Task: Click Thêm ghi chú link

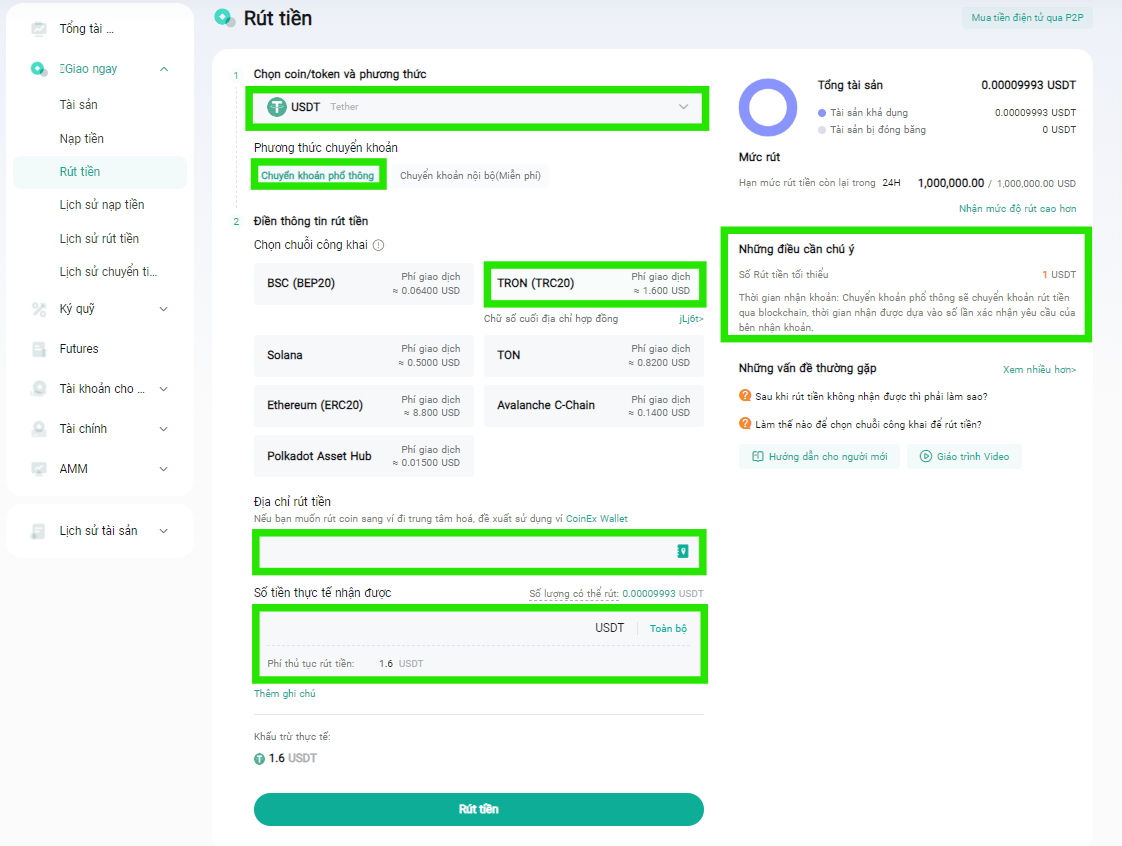Action: point(285,694)
